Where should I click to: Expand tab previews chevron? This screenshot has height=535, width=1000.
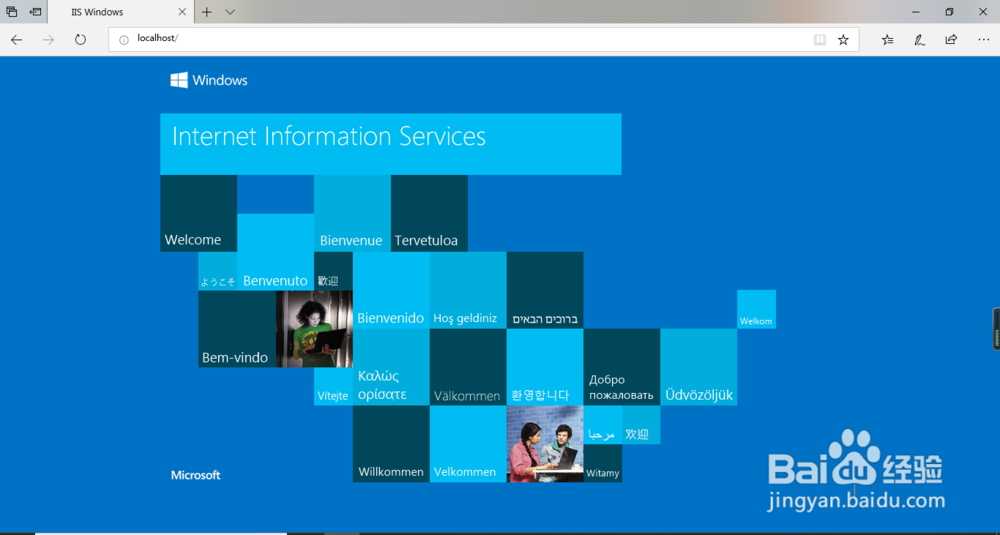[x=230, y=11]
